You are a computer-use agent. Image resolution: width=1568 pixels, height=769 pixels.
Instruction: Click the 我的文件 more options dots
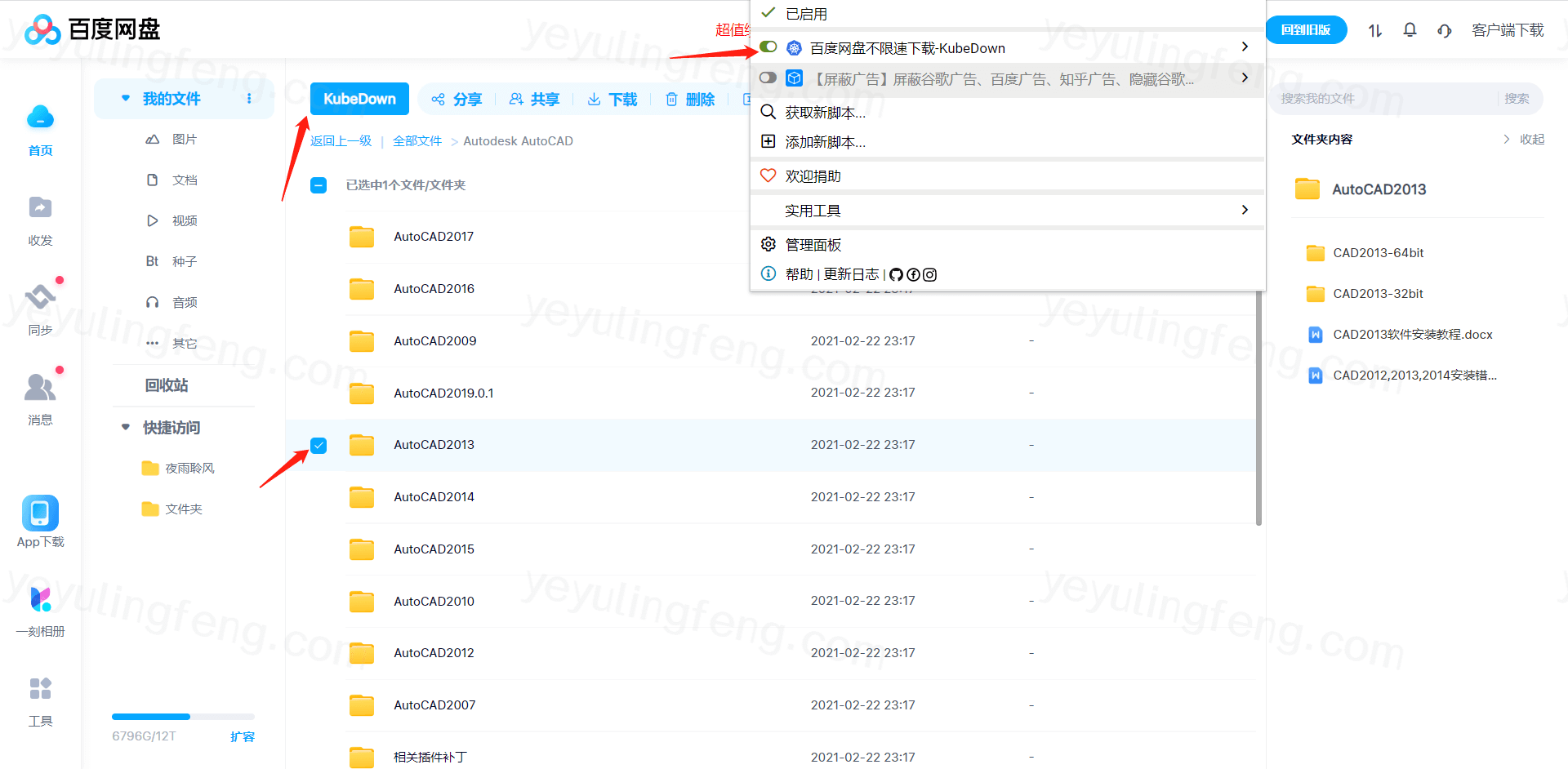click(249, 99)
